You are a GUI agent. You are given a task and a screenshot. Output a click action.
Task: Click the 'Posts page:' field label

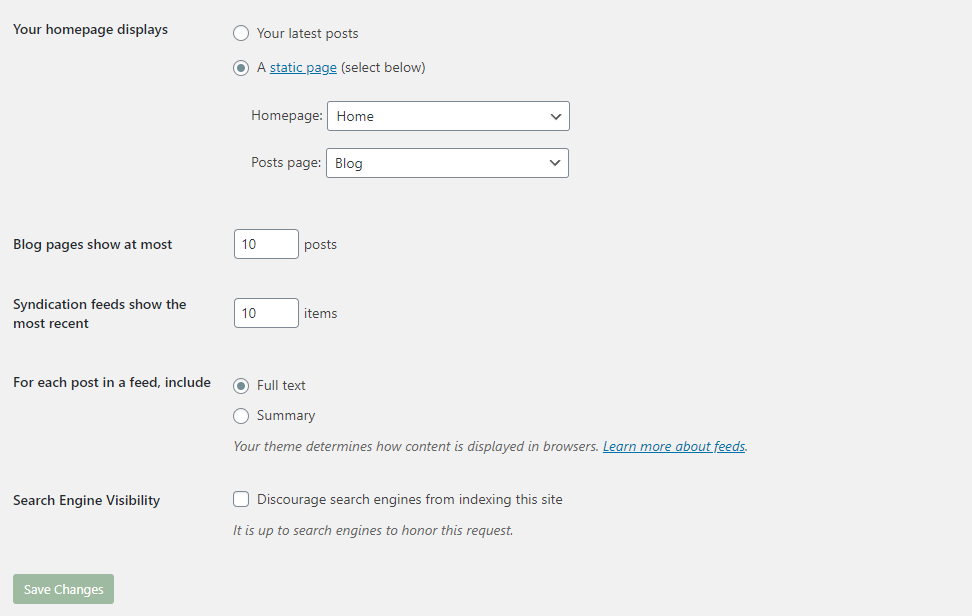(286, 162)
